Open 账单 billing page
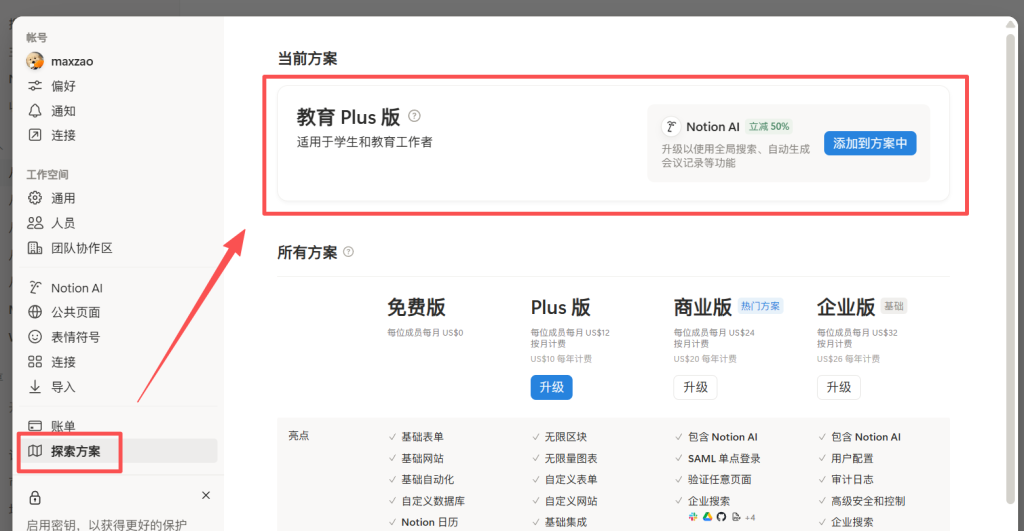The height and width of the screenshot is (531, 1024). [x=63, y=426]
